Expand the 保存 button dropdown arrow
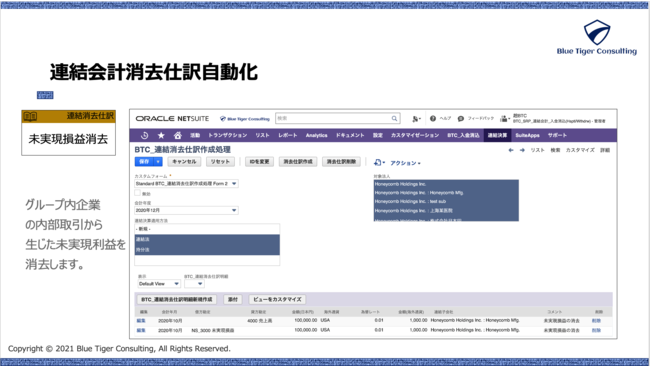 [x=158, y=162]
